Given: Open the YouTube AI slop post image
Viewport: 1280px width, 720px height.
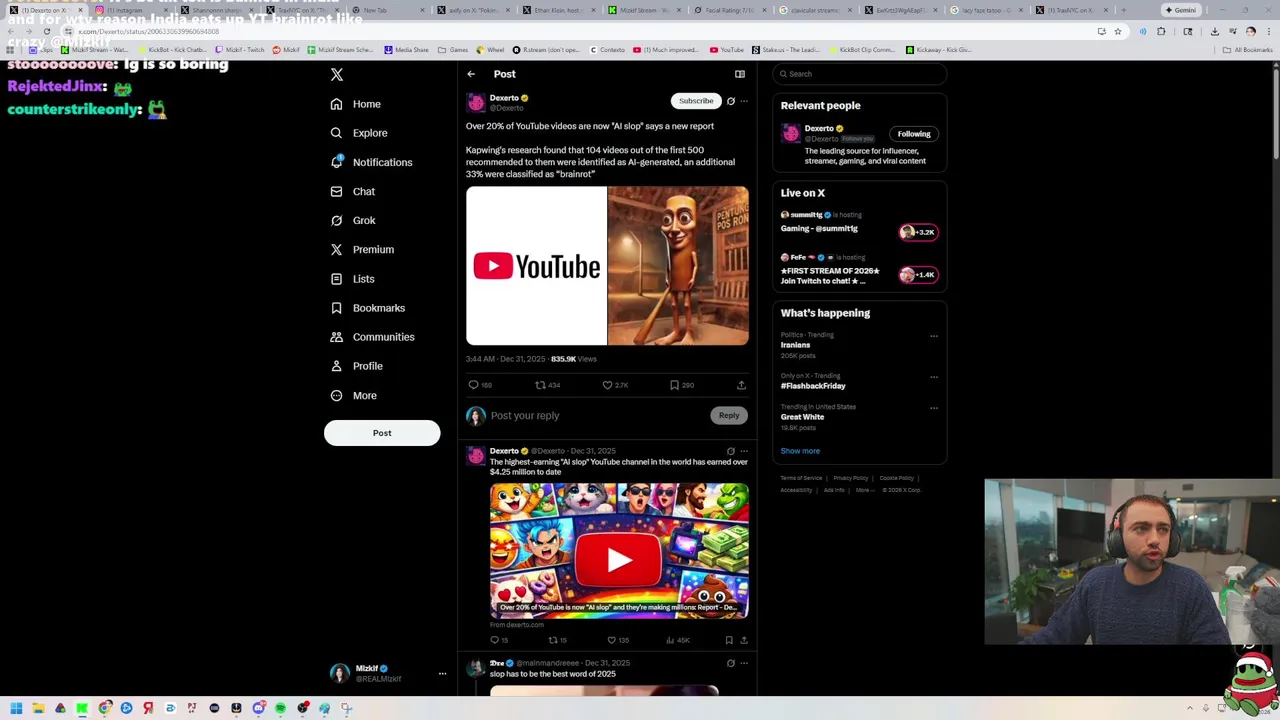Looking at the screenshot, I should (x=607, y=266).
